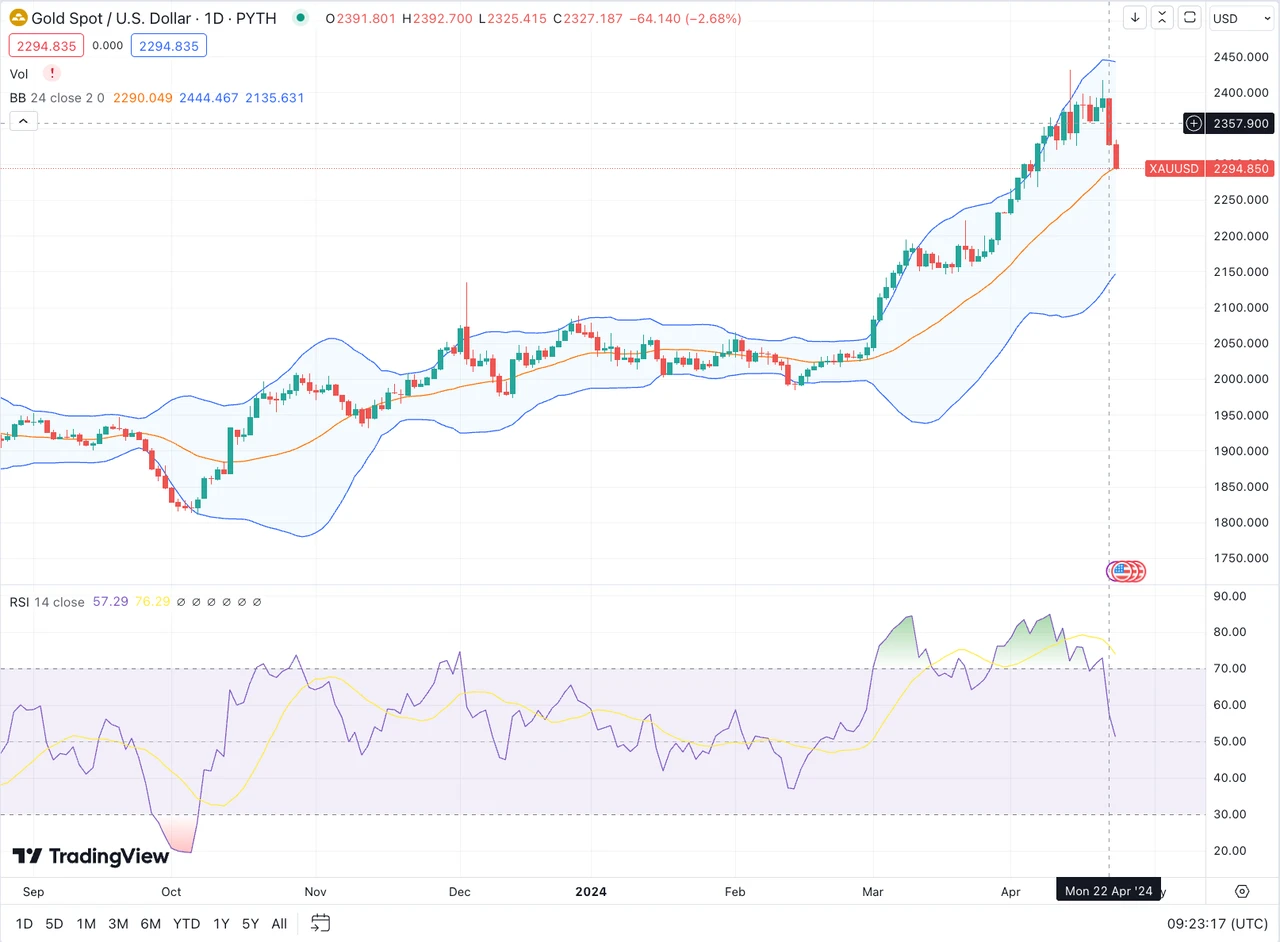Click the collapse-chart double-chevron icon

point(1162,17)
